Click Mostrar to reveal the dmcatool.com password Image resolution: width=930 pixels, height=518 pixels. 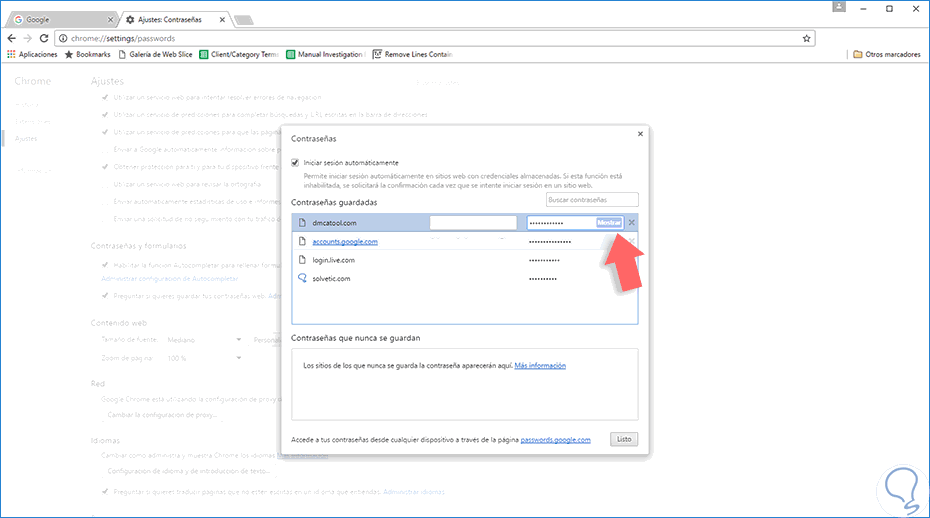[609, 223]
